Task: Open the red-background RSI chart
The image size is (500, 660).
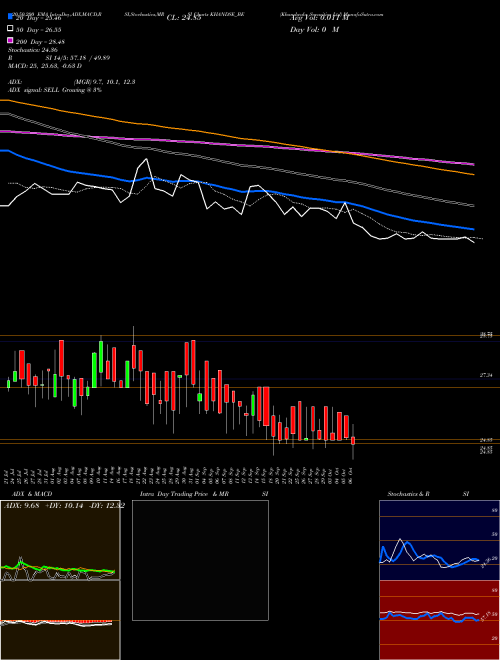Action: (439, 620)
